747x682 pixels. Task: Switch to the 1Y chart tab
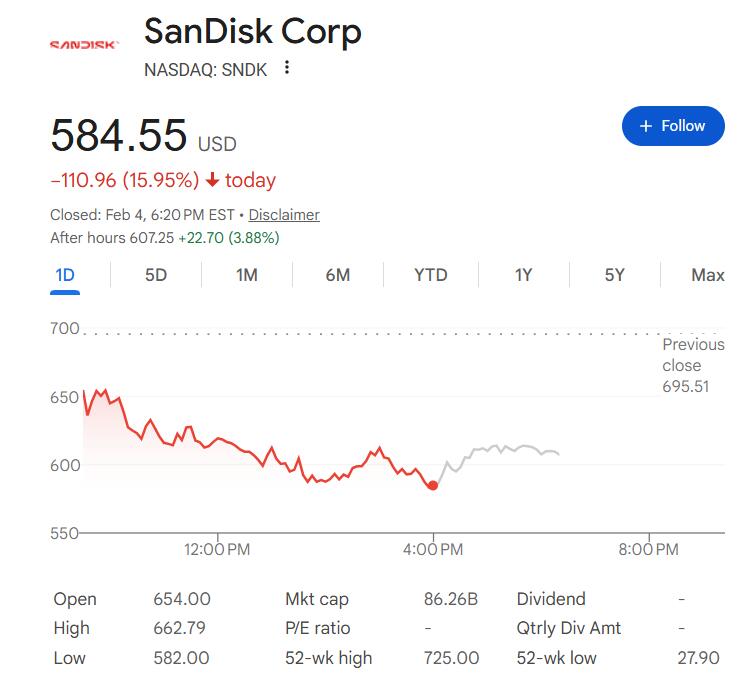point(523,275)
